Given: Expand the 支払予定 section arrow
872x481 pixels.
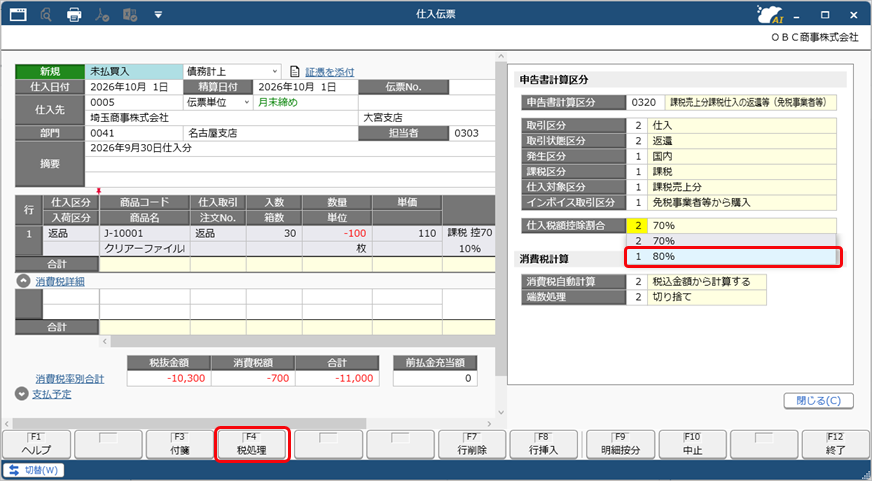Looking at the screenshot, I should point(22,394).
